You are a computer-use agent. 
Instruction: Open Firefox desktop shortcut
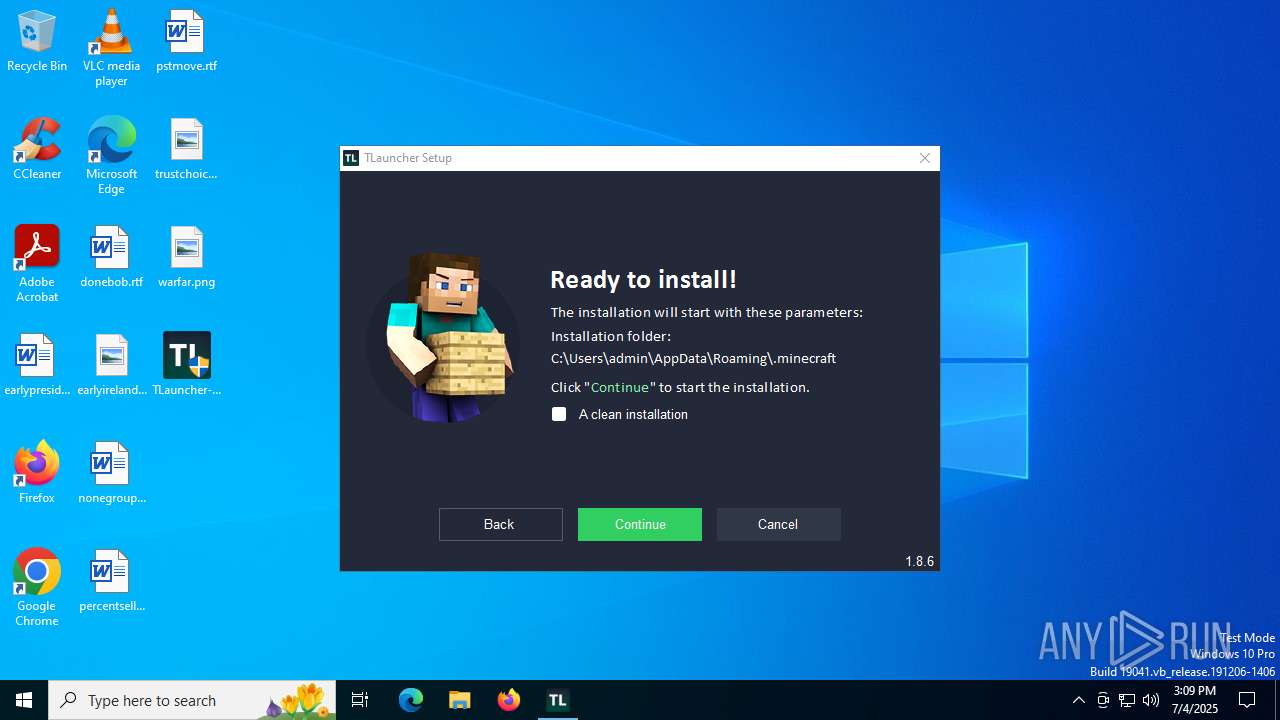coord(37,473)
